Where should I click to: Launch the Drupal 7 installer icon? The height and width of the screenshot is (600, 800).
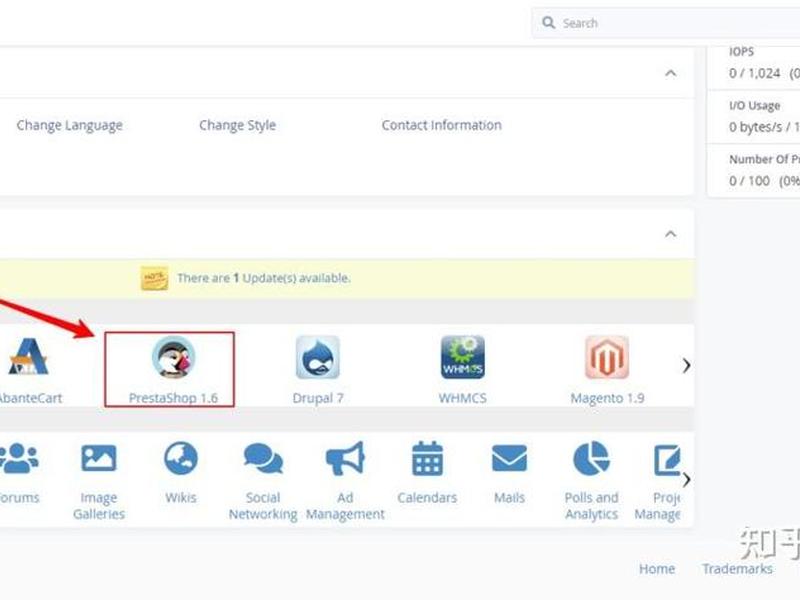(317, 357)
